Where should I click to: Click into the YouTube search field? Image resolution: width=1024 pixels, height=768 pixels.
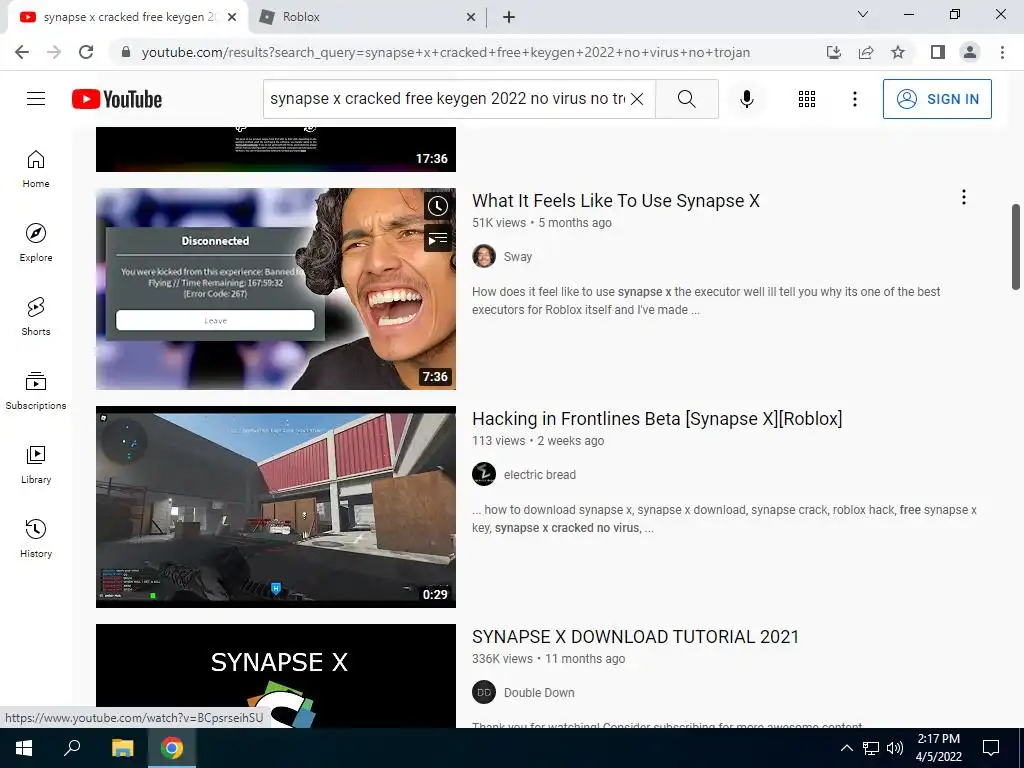click(447, 99)
